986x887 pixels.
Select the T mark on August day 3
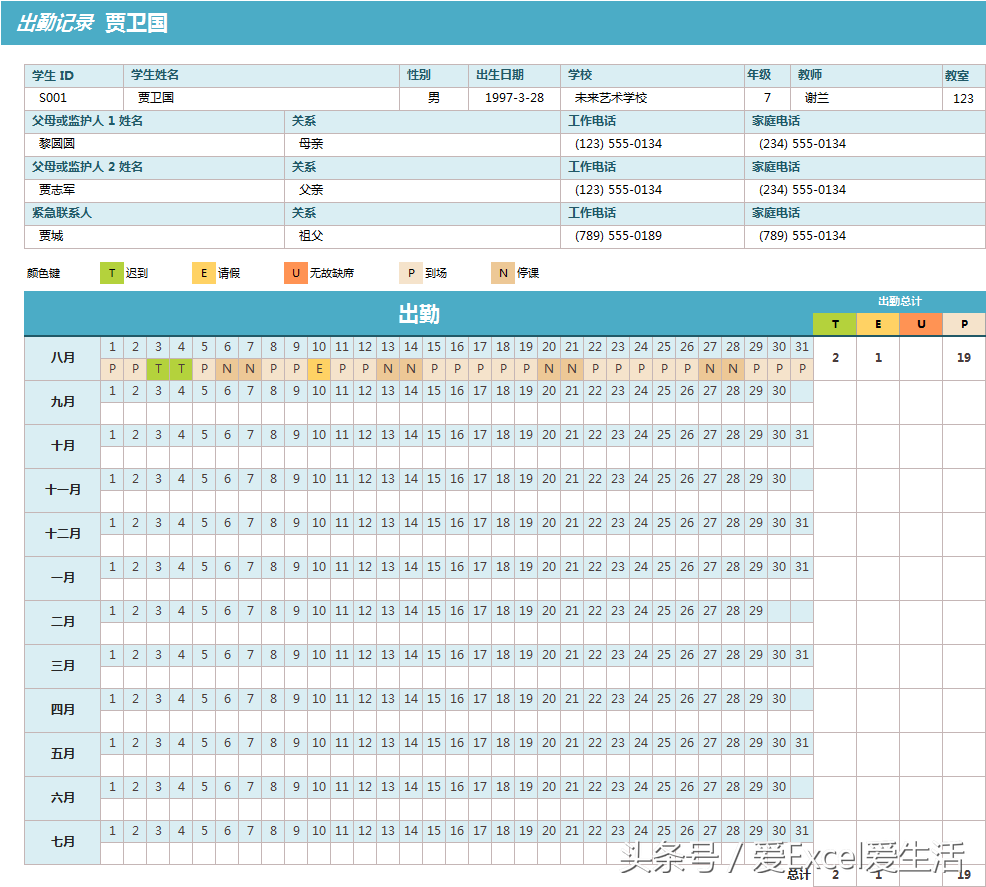tap(158, 369)
